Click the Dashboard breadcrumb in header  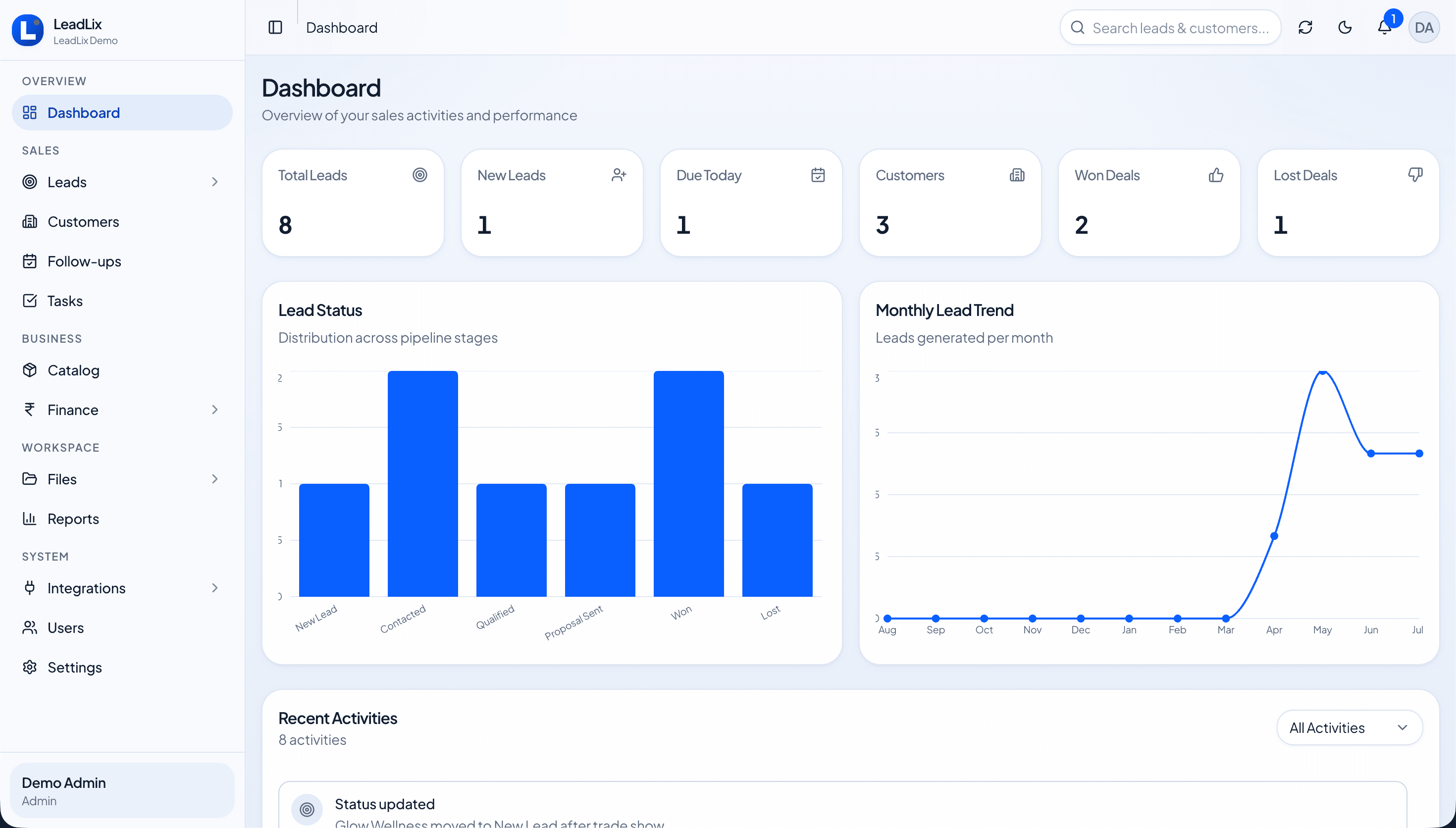[x=342, y=27]
